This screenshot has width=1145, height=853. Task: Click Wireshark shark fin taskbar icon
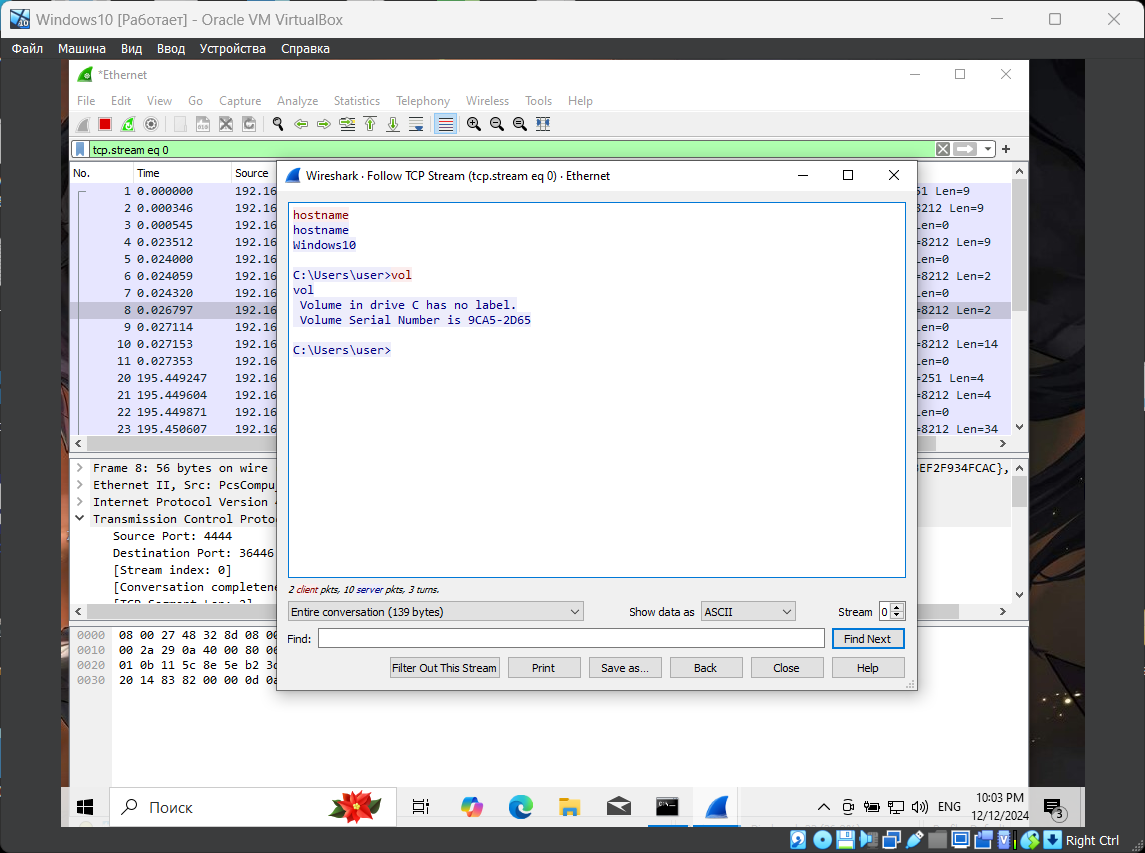tap(716, 807)
